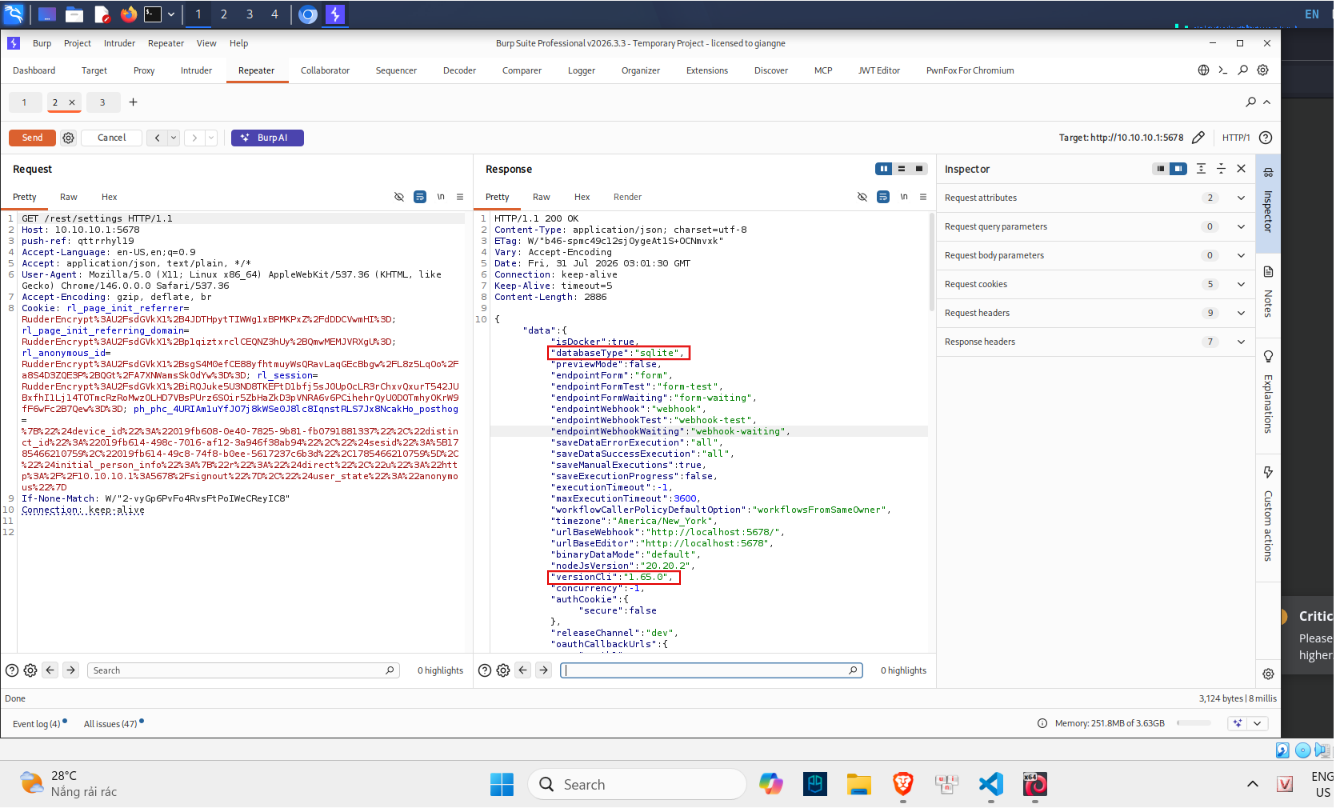Set Inspector to right-docked layout toggle
Image resolution: width=1334 pixels, height=808 pixels.
(x=1178, y=169)
